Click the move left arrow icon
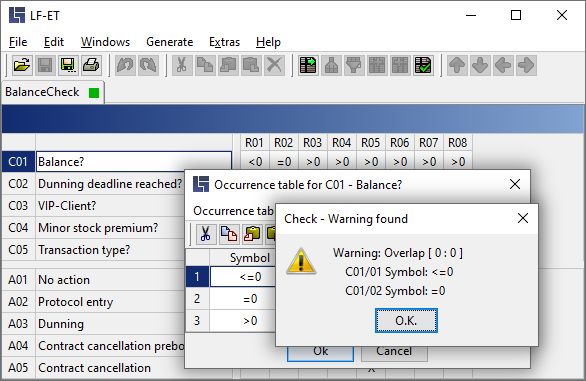 click(503, 65)
